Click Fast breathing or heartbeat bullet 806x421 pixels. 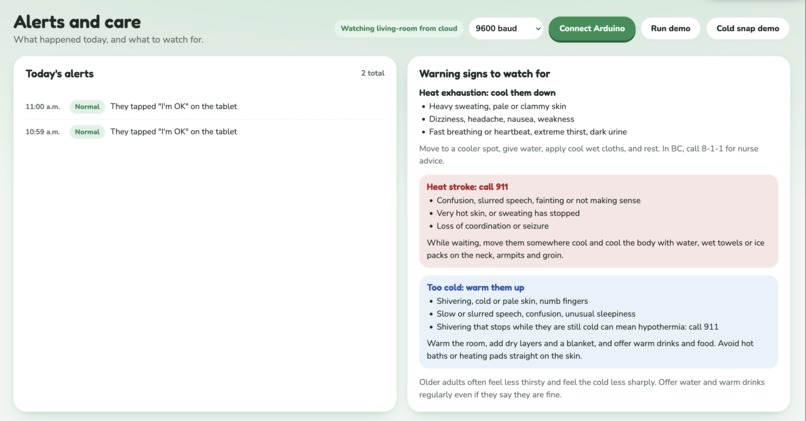click(528, 132)
